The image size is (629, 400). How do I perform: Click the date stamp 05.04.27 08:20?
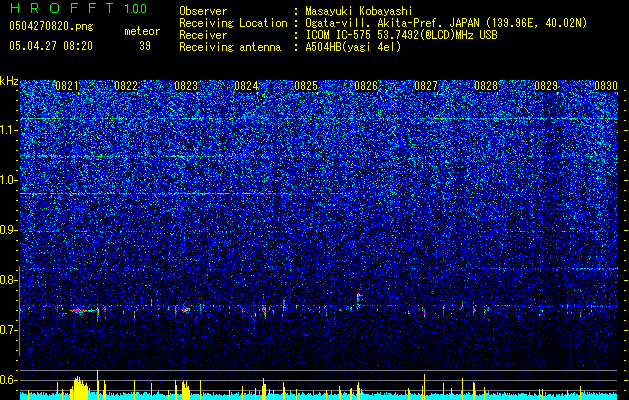(51, 46)
